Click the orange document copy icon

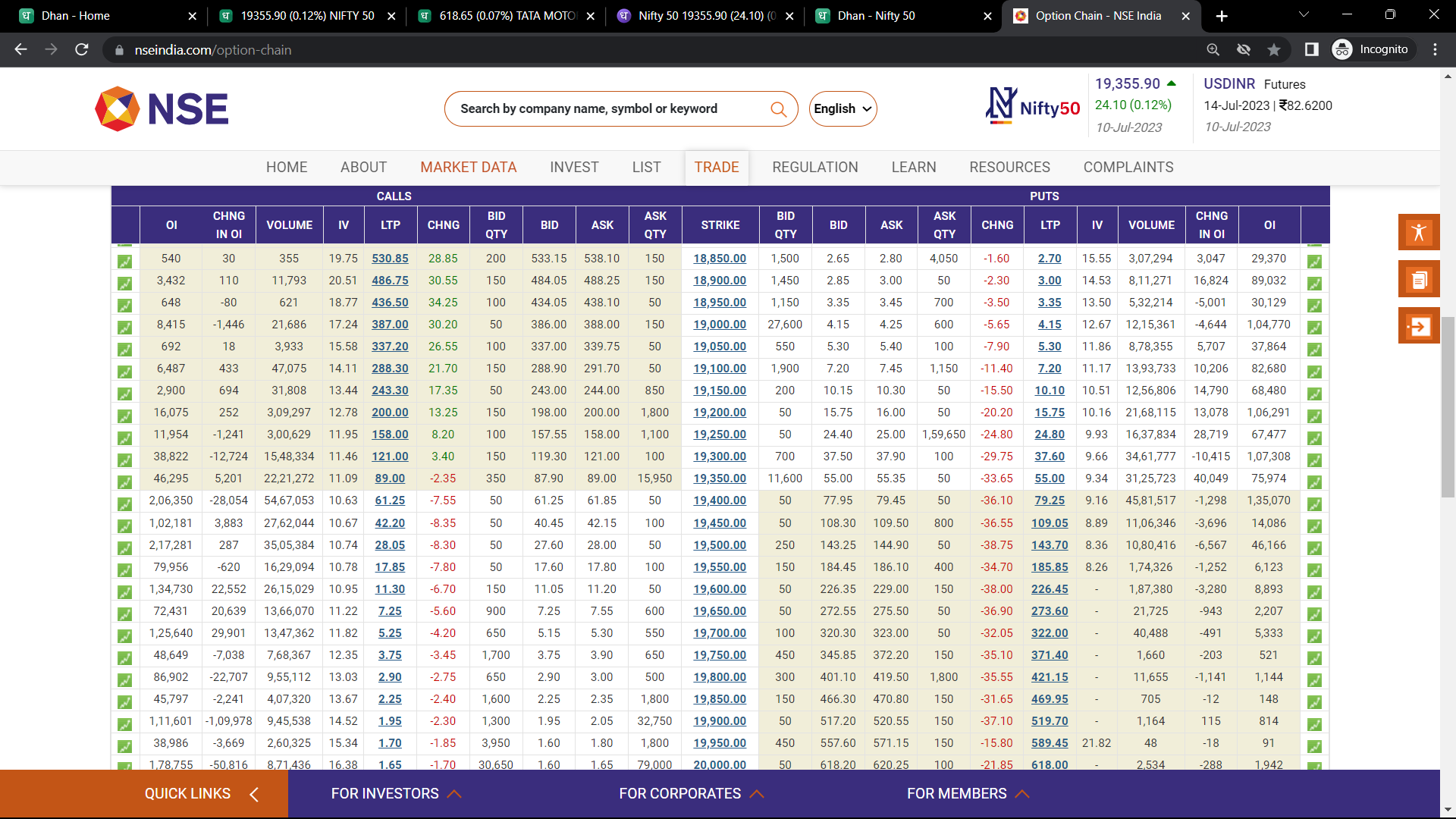(1419, 280)
